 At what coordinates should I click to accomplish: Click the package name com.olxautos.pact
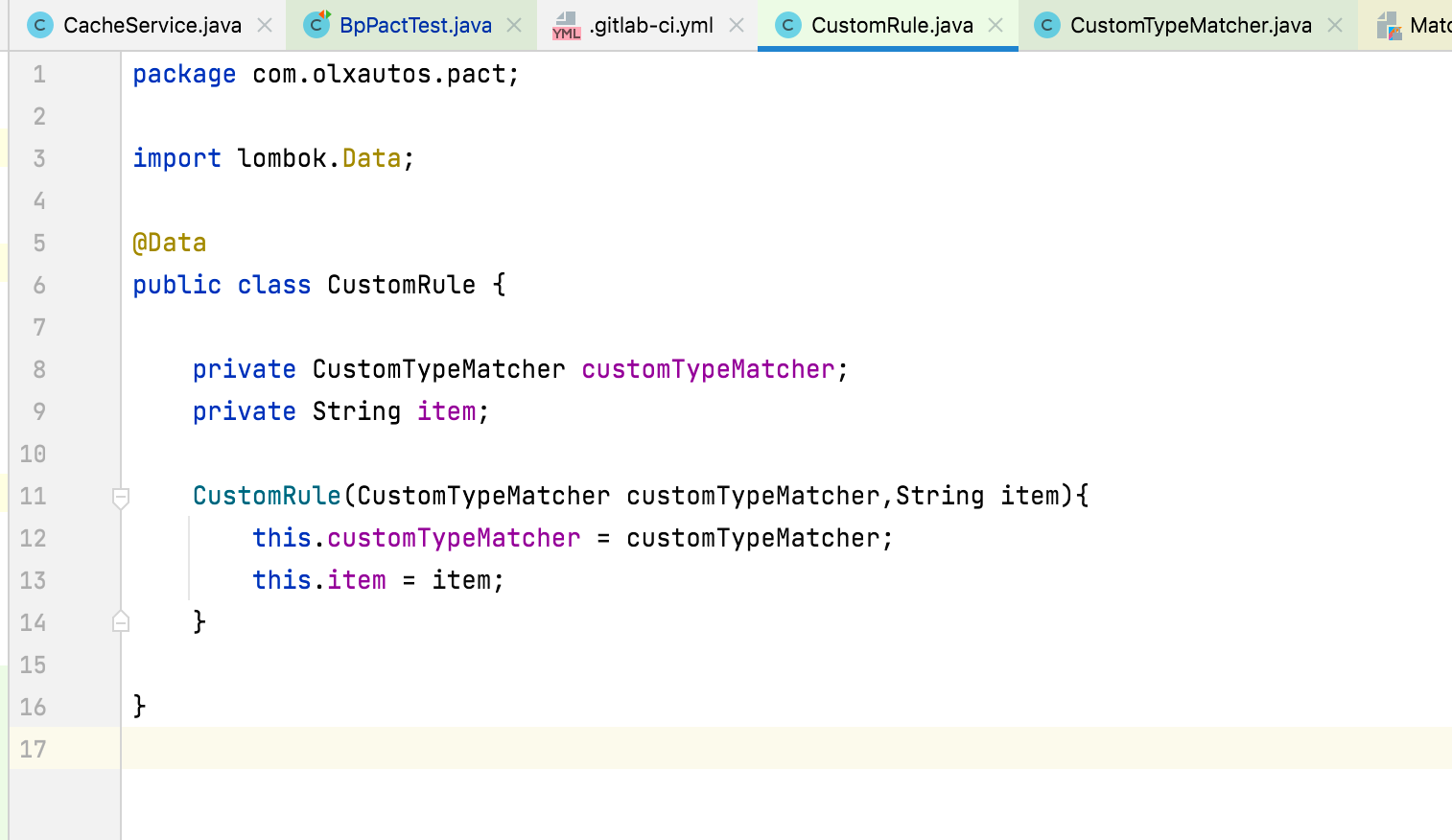pyautogui.click(x=379, y=74)
